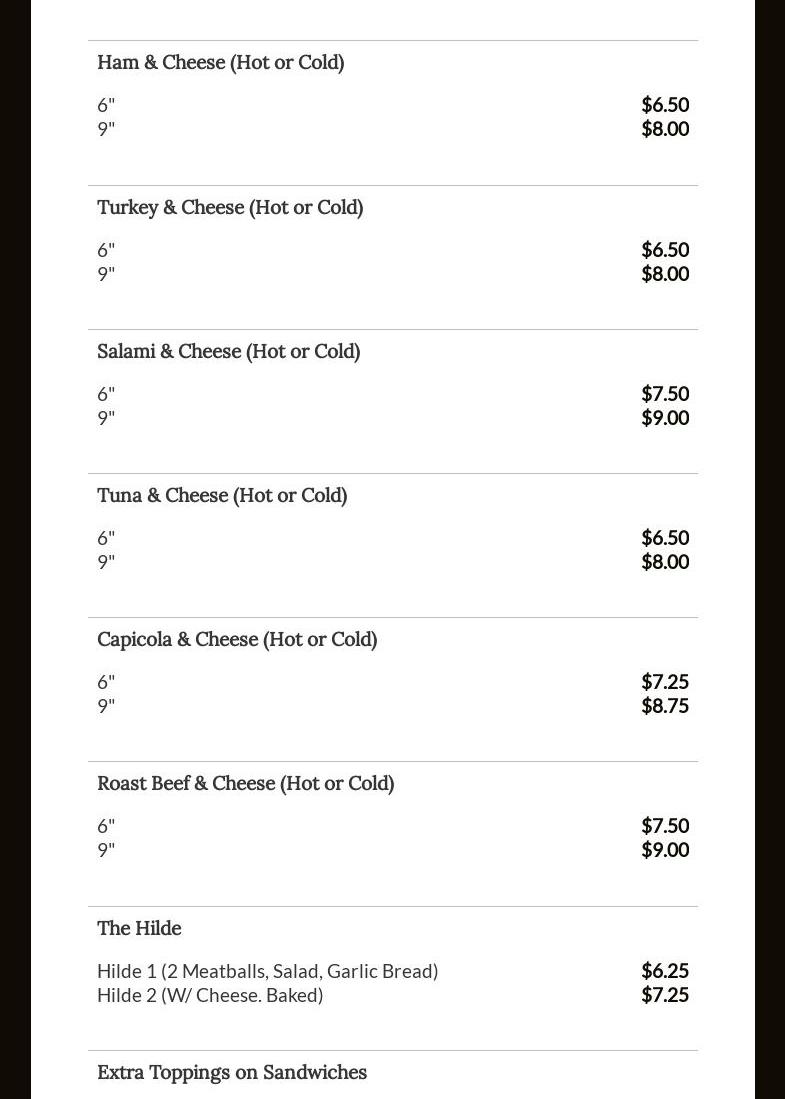Image resolution: width=785 pixels, height=1099 pixels.
Task: Click the $6.25 Hilde 1 price
Action: [665, 970]
